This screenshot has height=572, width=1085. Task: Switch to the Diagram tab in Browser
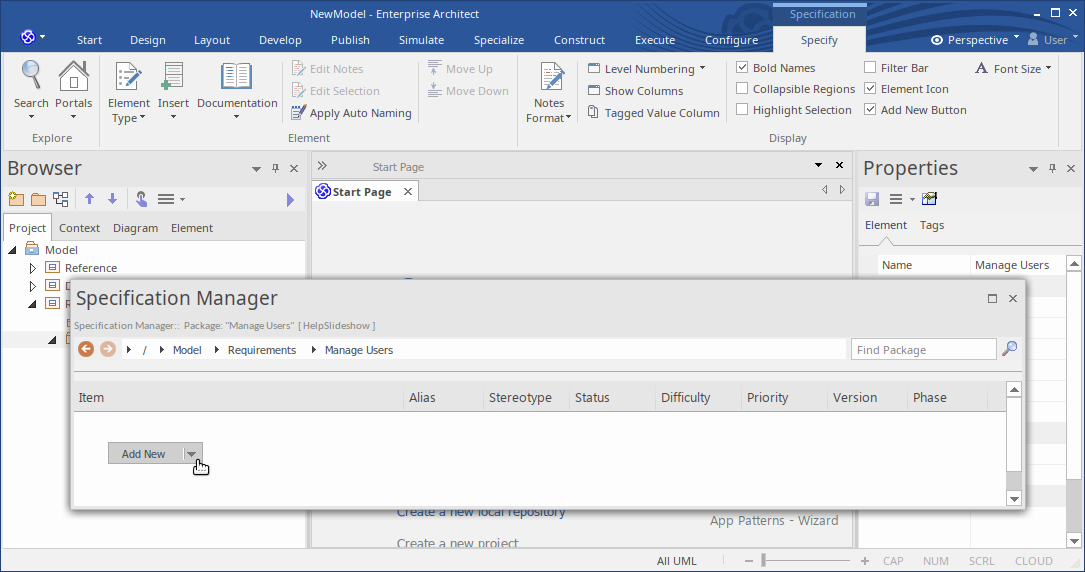coord(136,228)
